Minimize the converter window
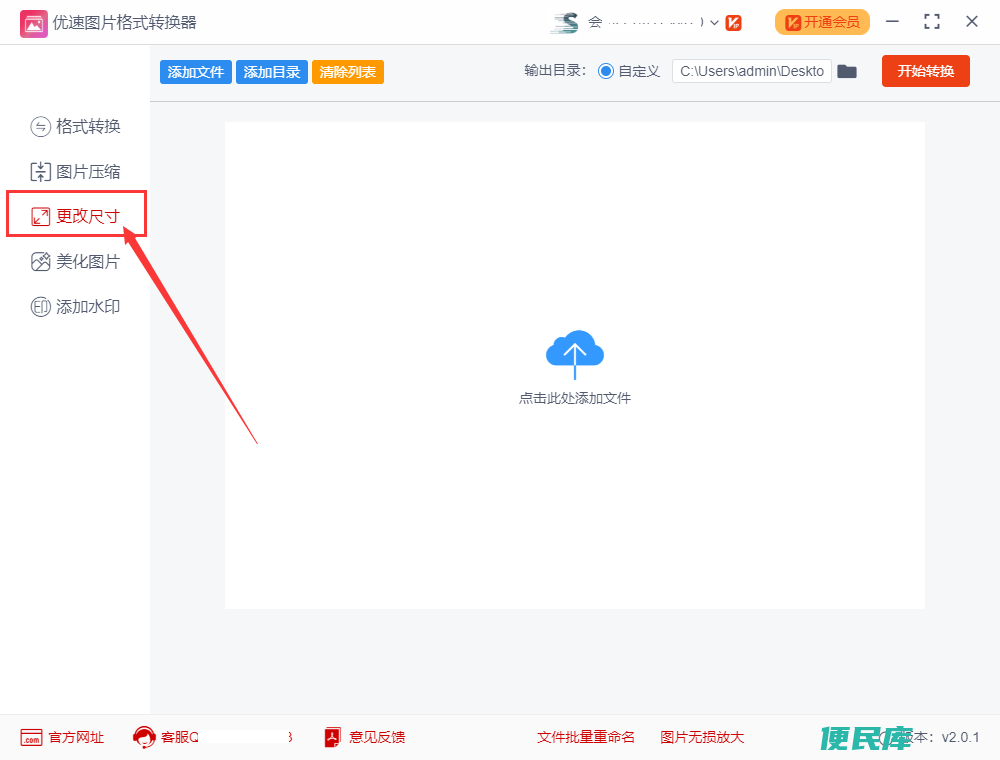The width and height of the screenshot is (1000, 760). click(x=892, y=22)
